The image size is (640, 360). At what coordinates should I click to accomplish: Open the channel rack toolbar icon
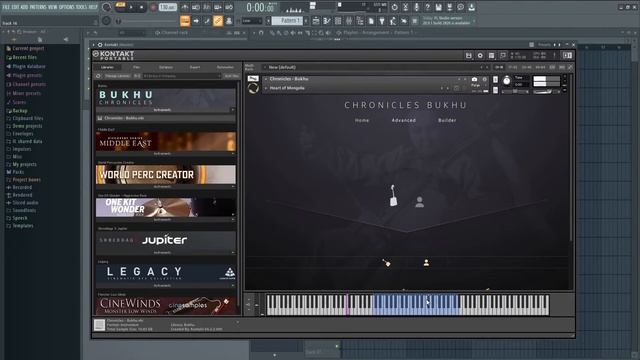coord(338,21)
